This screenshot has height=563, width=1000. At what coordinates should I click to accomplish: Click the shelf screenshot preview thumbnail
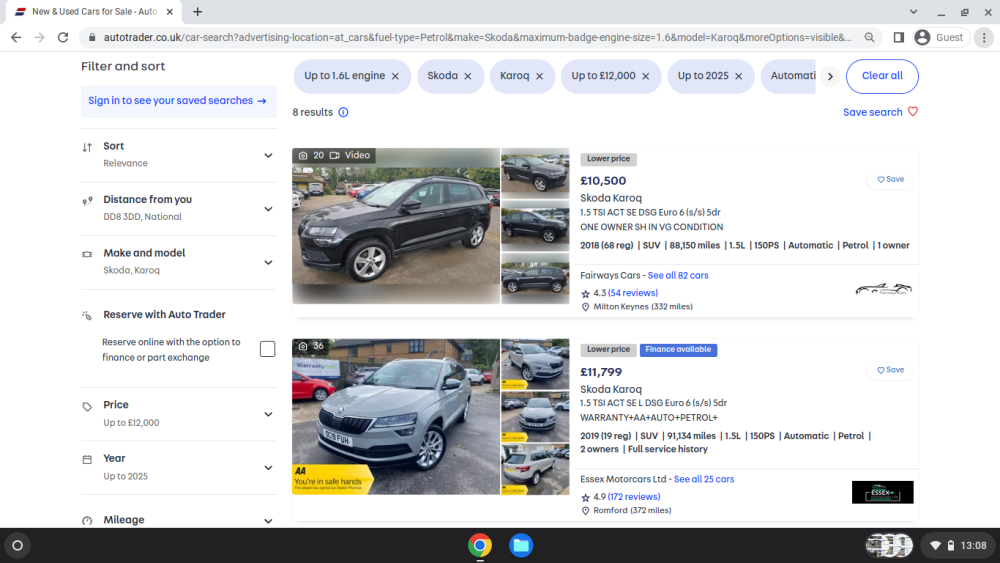[889, 545]
